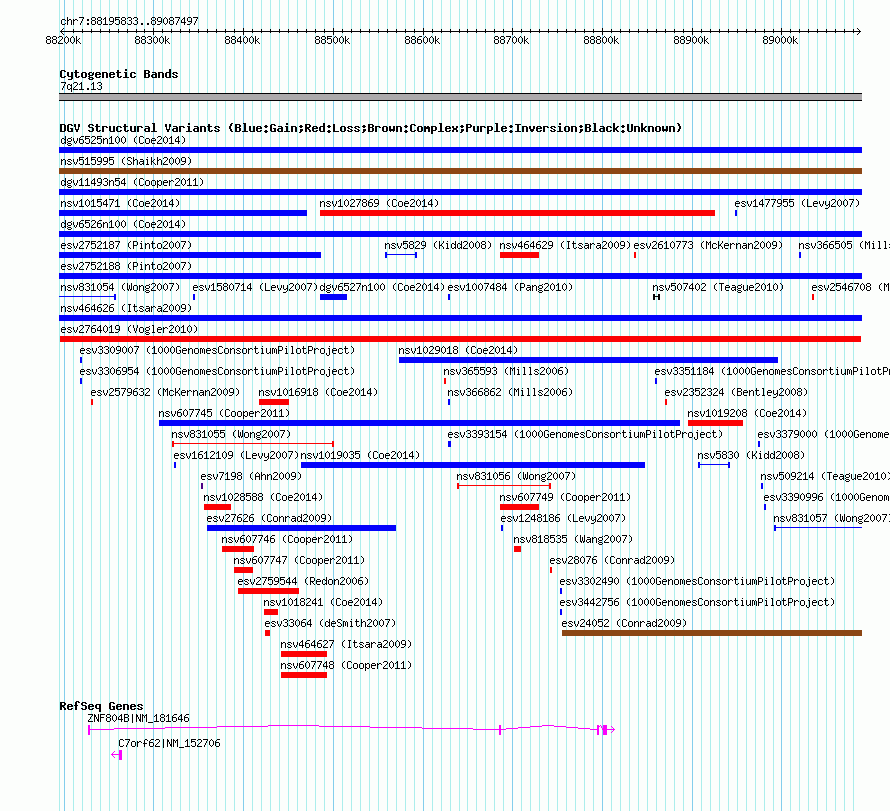This screenshot has width=890, height=811.
Task: Click nsv607747 (Cooper2011) variant label
Action: pyautogui.click(x=299, y=560)
